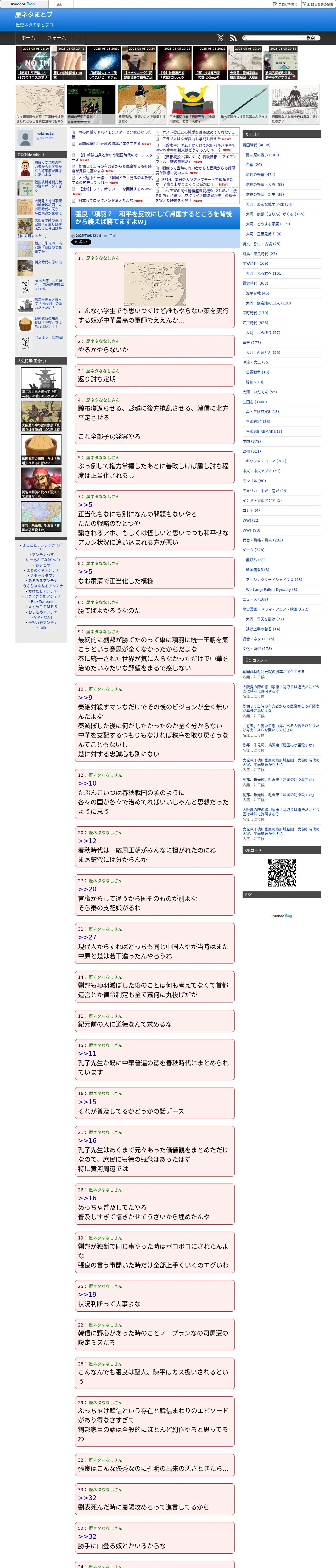Open category 歴史漫画・ドラマ・アニメ・映画 (622)
The height and width of the screenshot is (1568, 336).
(x=275, y=609)
